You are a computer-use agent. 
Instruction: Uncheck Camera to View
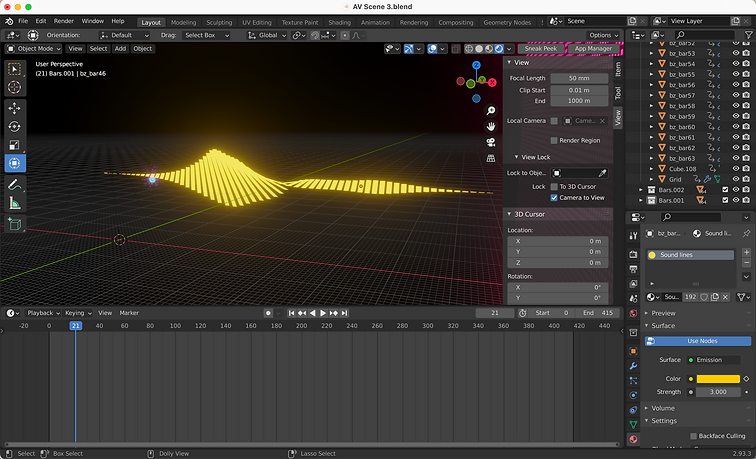point(554,198)
